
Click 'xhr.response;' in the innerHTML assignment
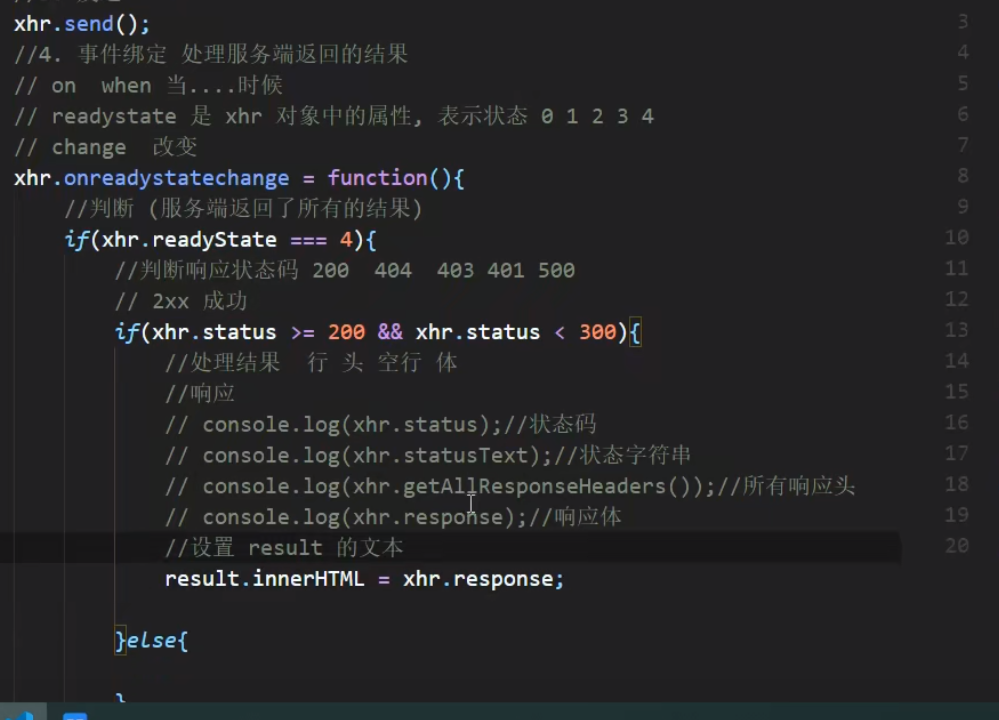click(484, 579)
